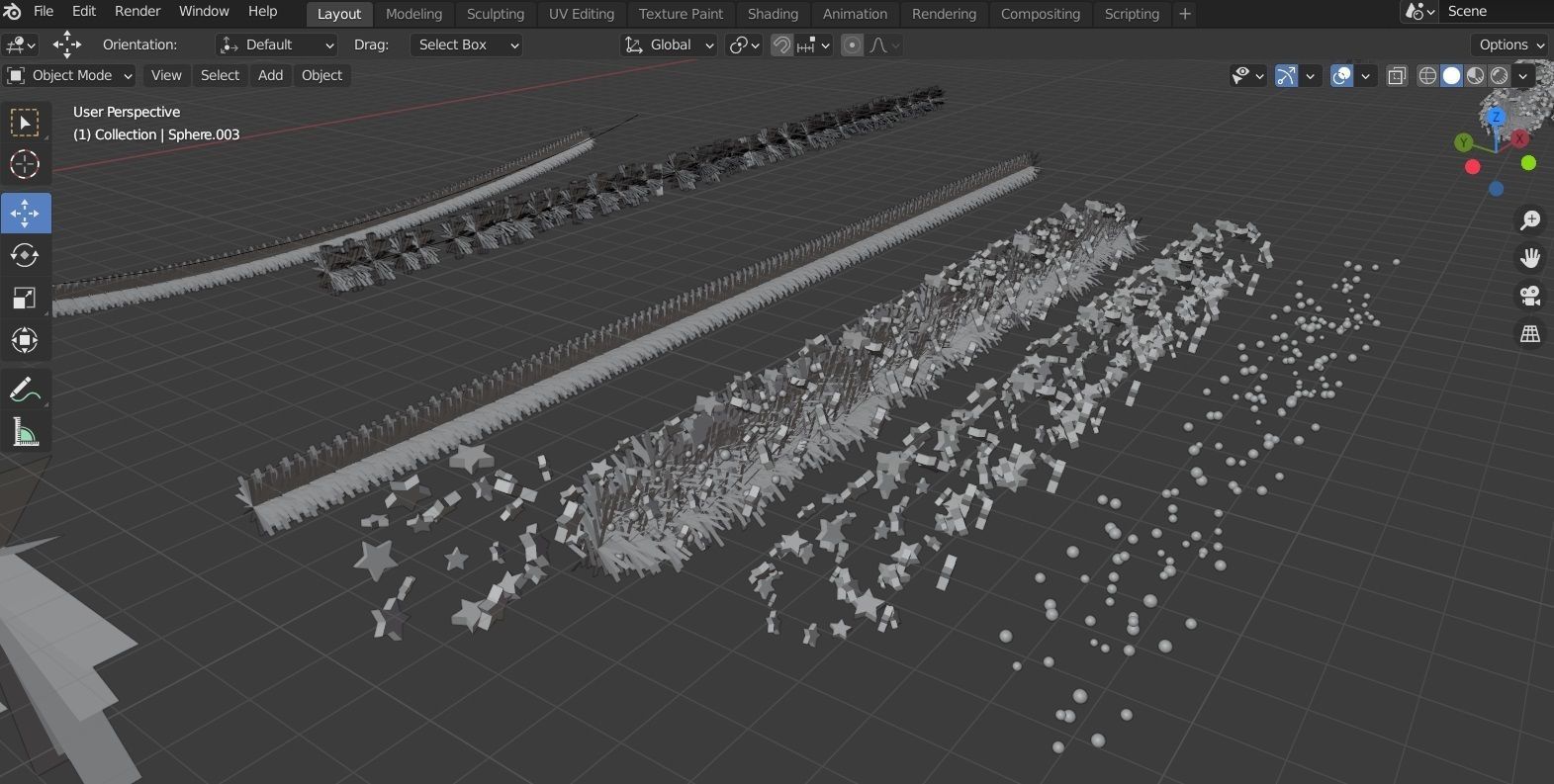This screenshot has width=1554, height=784.
Task: Switch to the Rendering workspace tab
Action: pyautogui.click(x=944, y=14)
